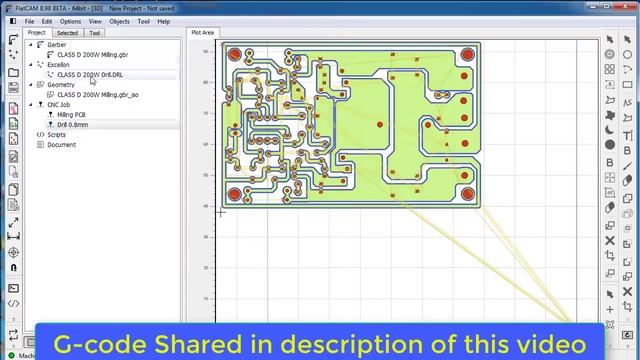
Task: Select CLASS D 200W Milling.gbr object
Action: click(x=92, y=55)
